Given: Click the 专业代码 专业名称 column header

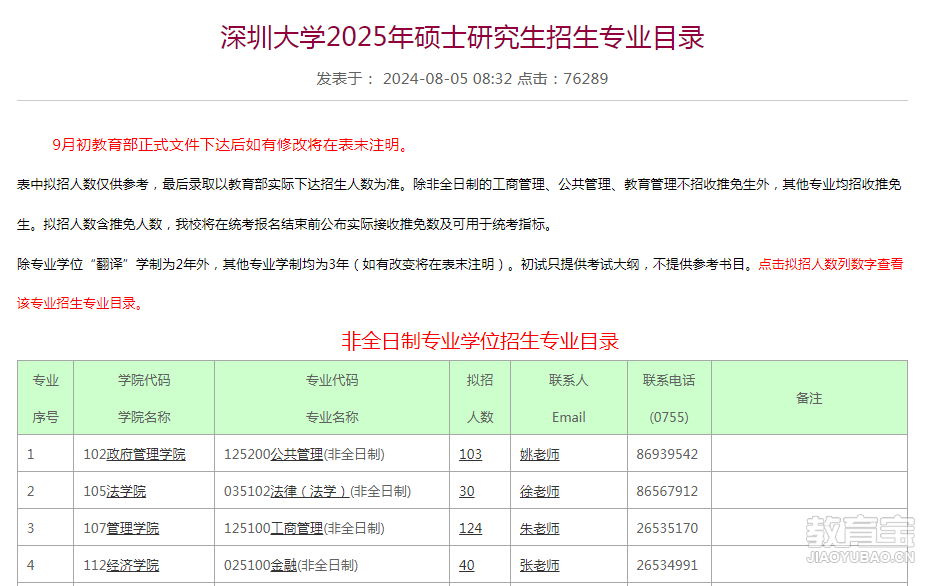Looking at the screenshot, I should [332, 398].
